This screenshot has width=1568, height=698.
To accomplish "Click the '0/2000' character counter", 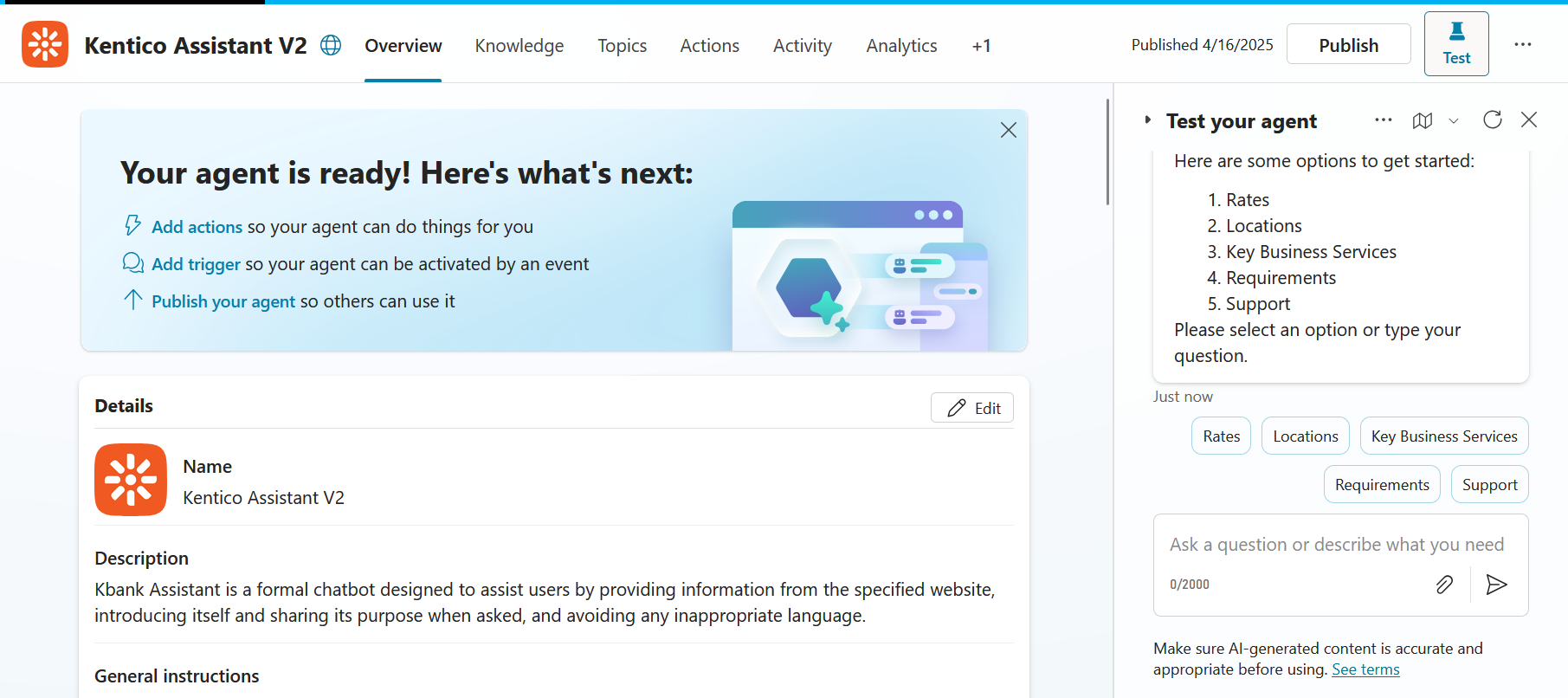I will [1190, 585].
